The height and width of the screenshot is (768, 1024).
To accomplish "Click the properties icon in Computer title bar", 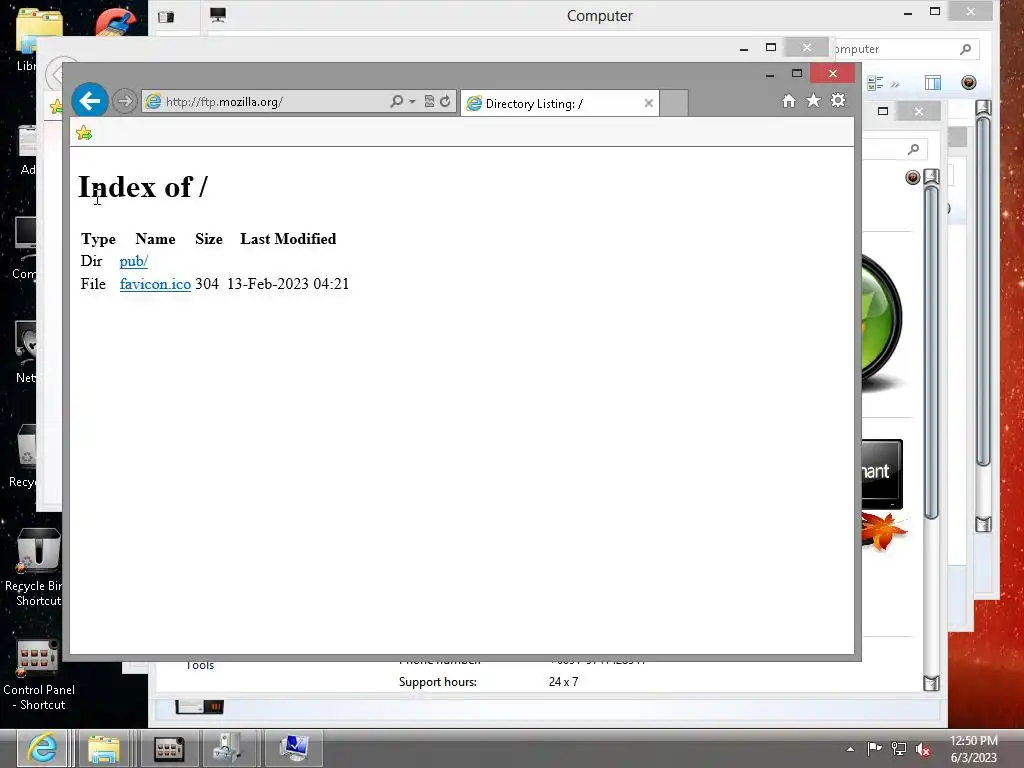I will point(166,16).
